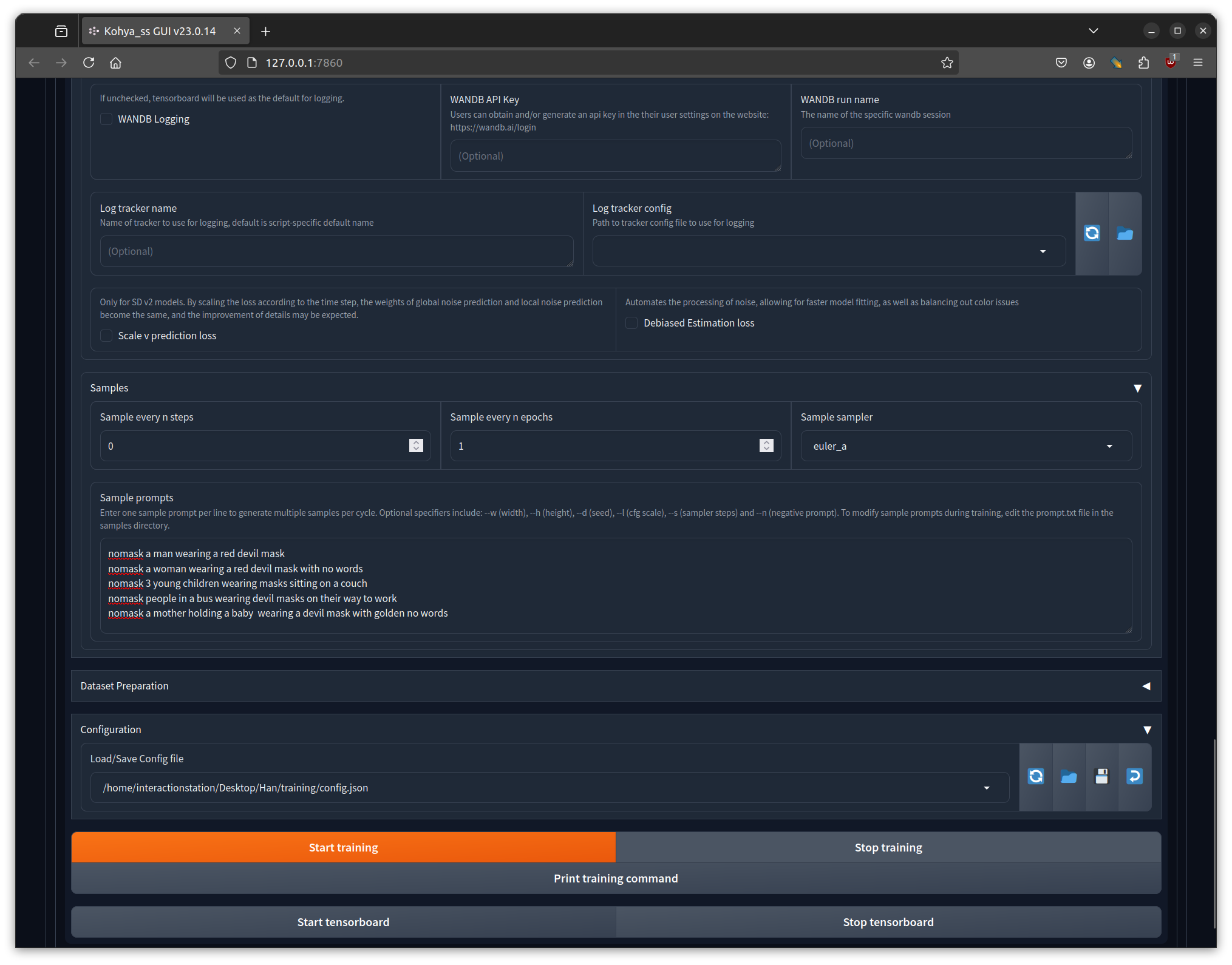Click the prompt line about 3 young children

click(x=238, y=583)
